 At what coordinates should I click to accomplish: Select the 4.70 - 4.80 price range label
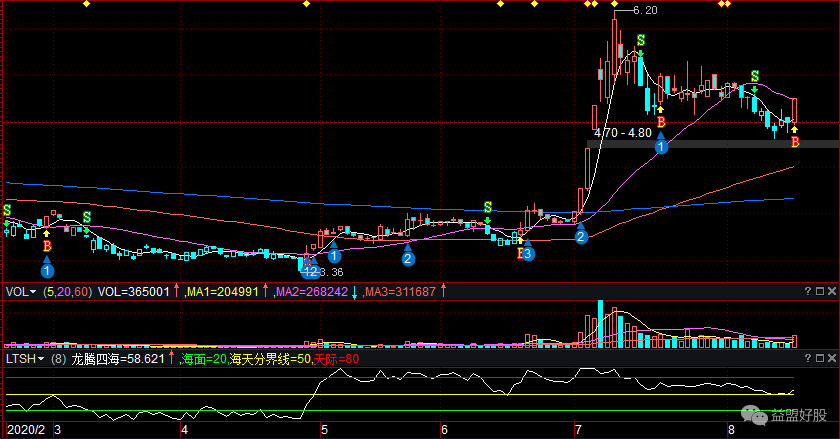tap(622, 132)
